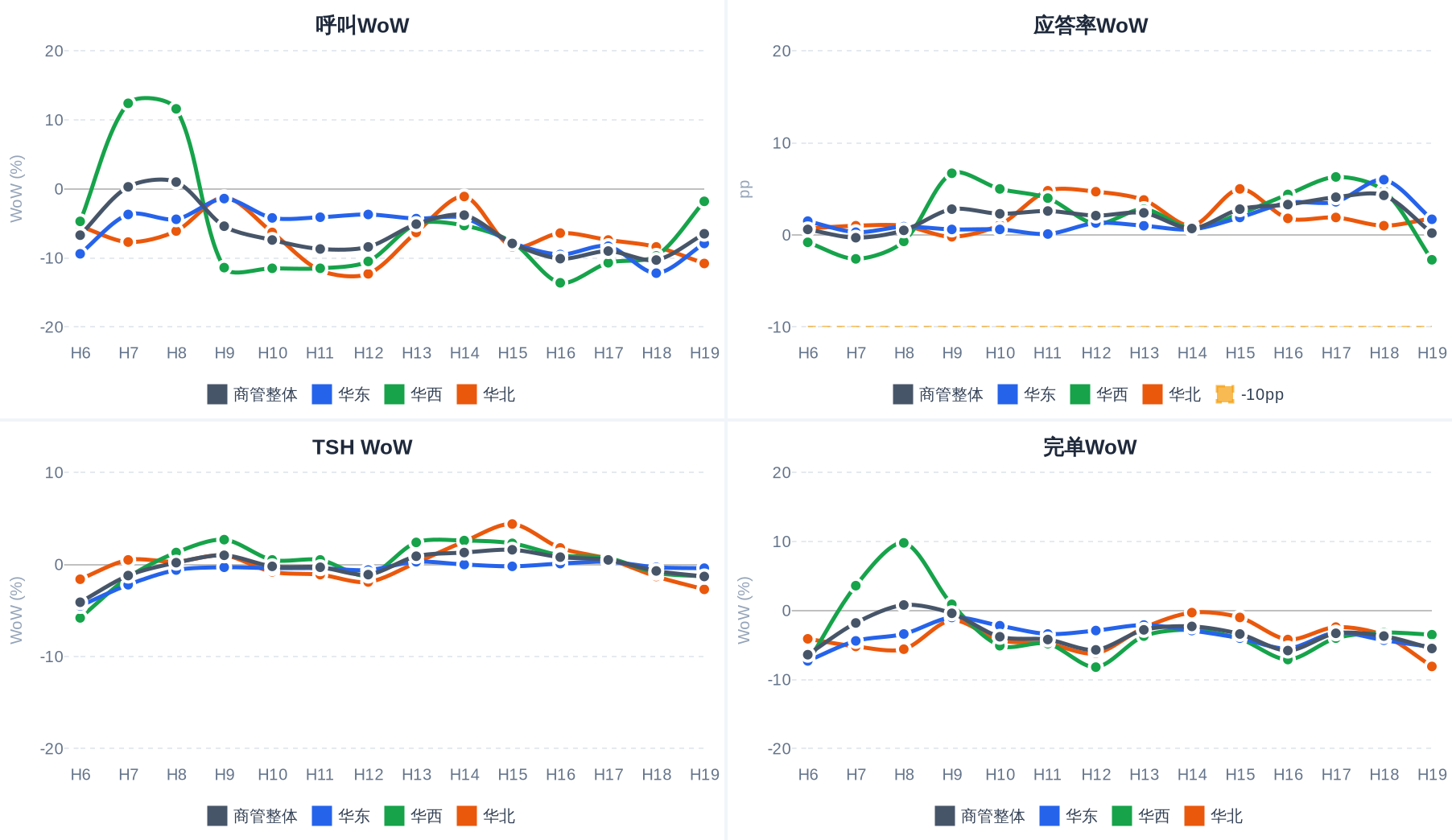Toggle 华东 legend in 完单WoW chart
The height and width of the screenshot is (840, 1452).
(x=1069, y=816)
